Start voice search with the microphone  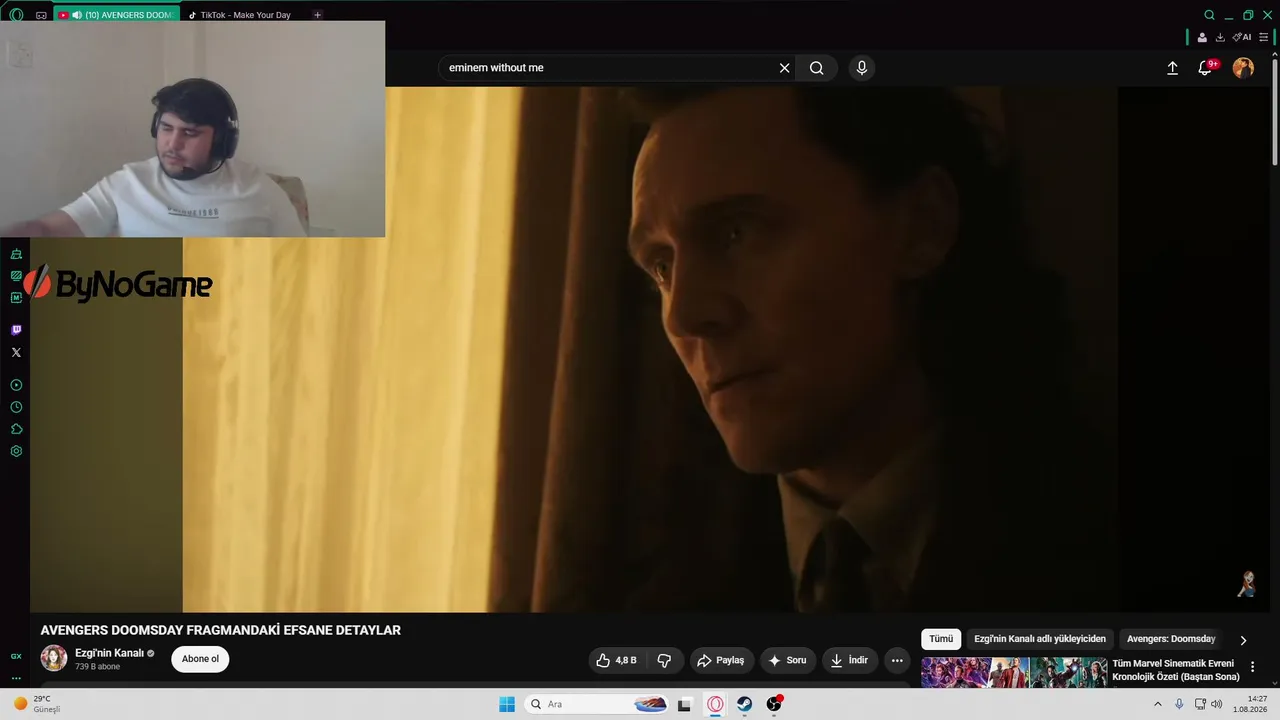point(862,68)
